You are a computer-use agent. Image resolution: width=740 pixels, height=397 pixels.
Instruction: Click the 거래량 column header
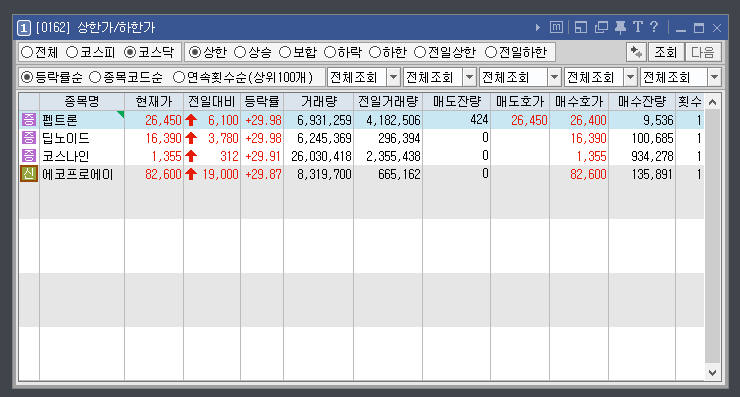click(319, 101)
